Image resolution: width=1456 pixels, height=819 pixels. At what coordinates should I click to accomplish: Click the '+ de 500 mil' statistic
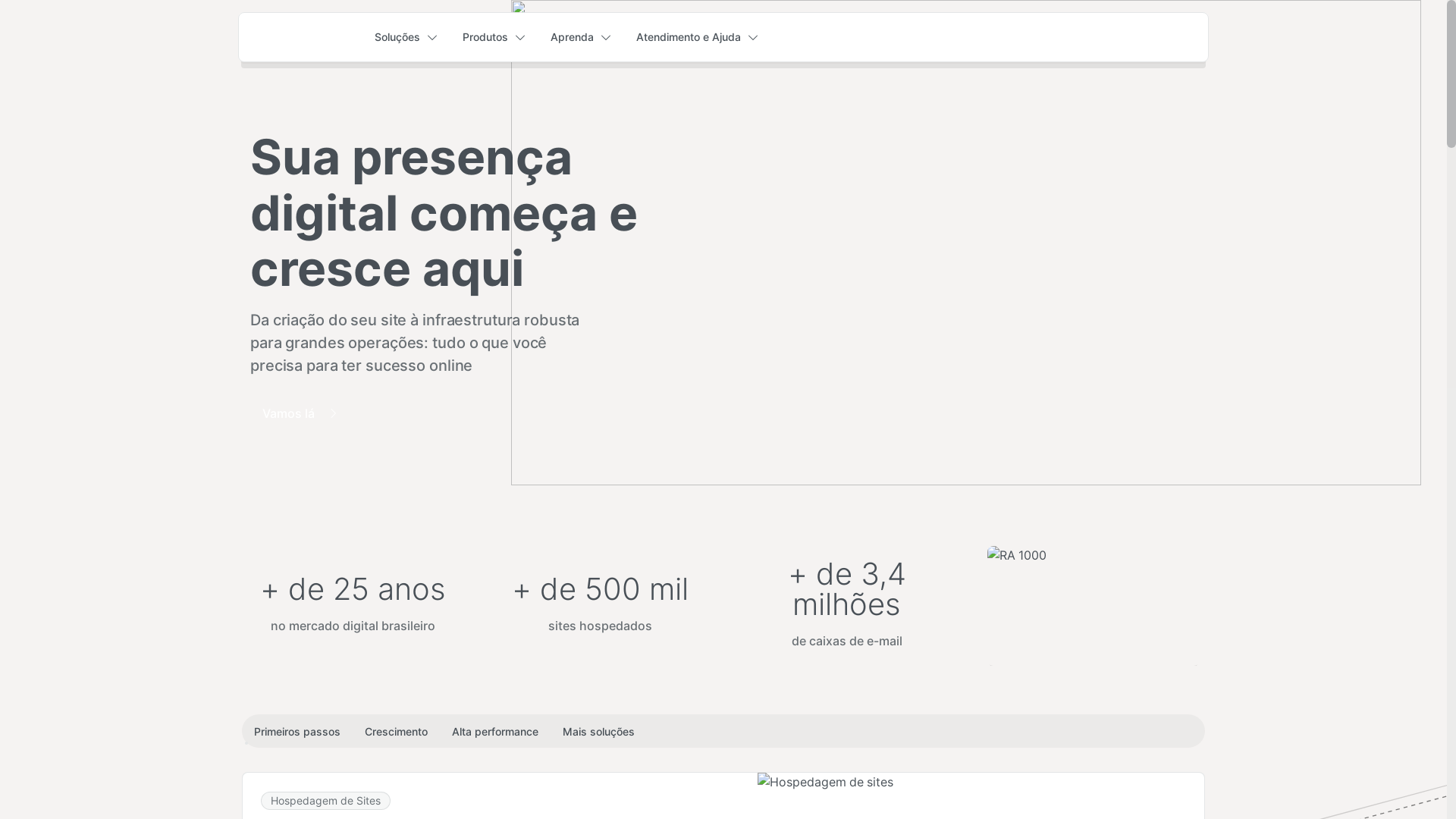point(601,589)
